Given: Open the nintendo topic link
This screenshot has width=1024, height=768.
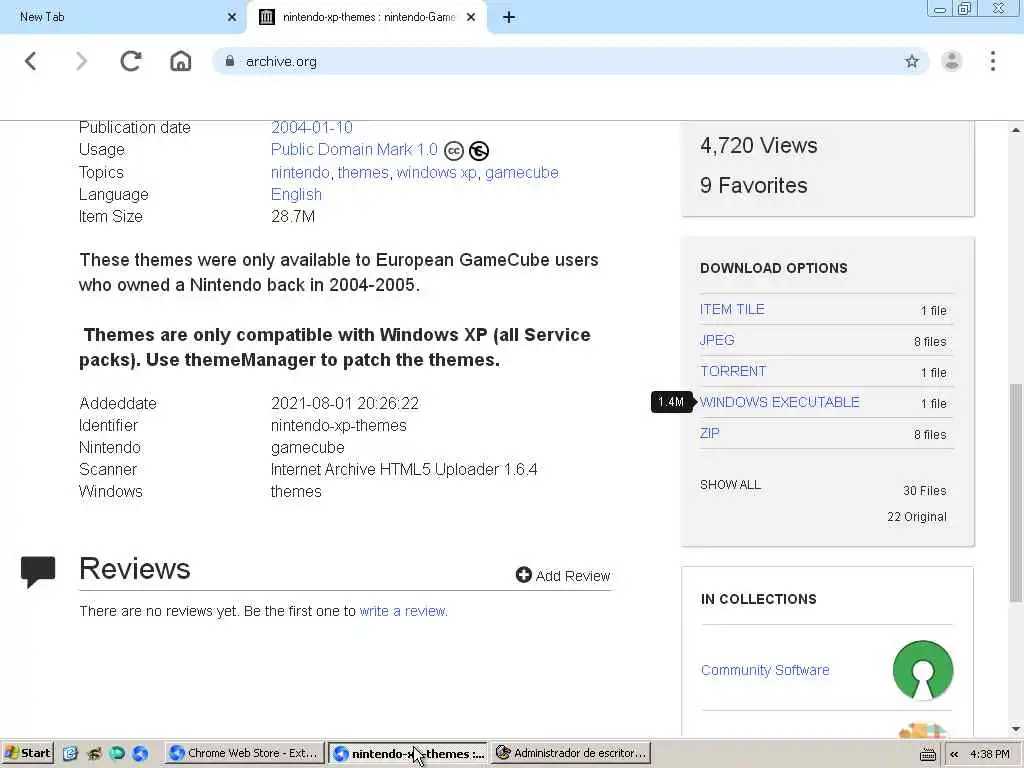Looking at the screenshot, I should click(x=300, y=172).
